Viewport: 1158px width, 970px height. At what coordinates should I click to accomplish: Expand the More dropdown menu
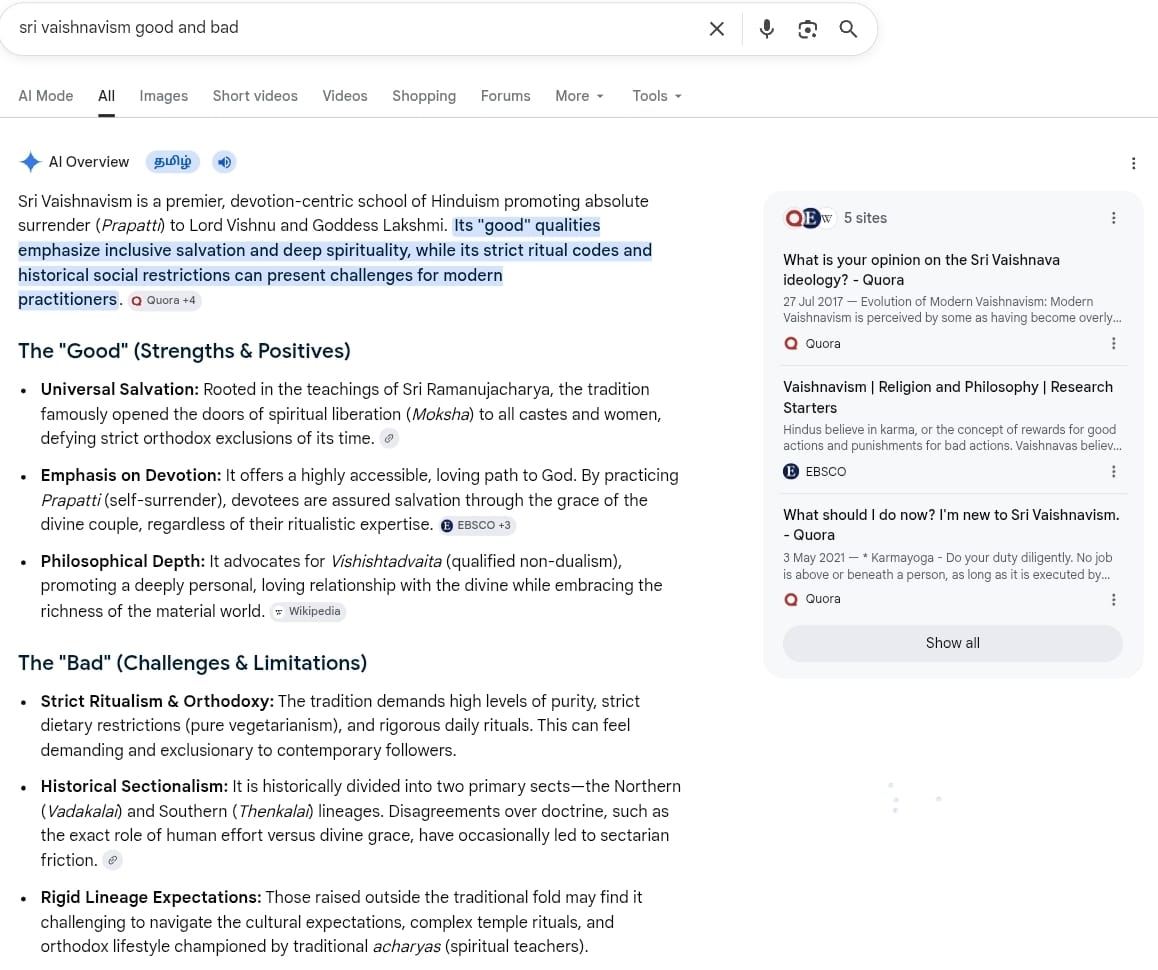click(x=580, y=96)
